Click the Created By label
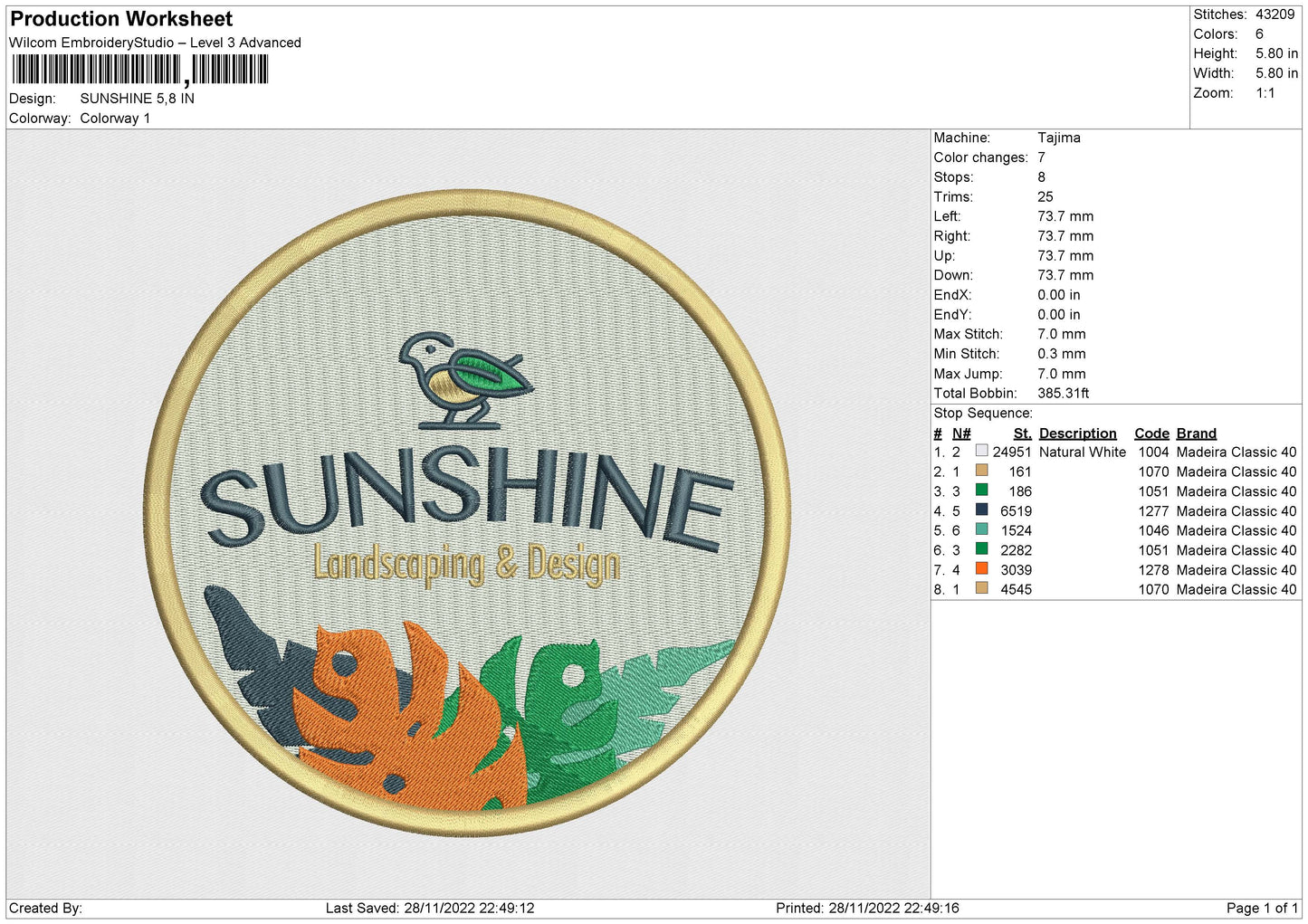 45,909
